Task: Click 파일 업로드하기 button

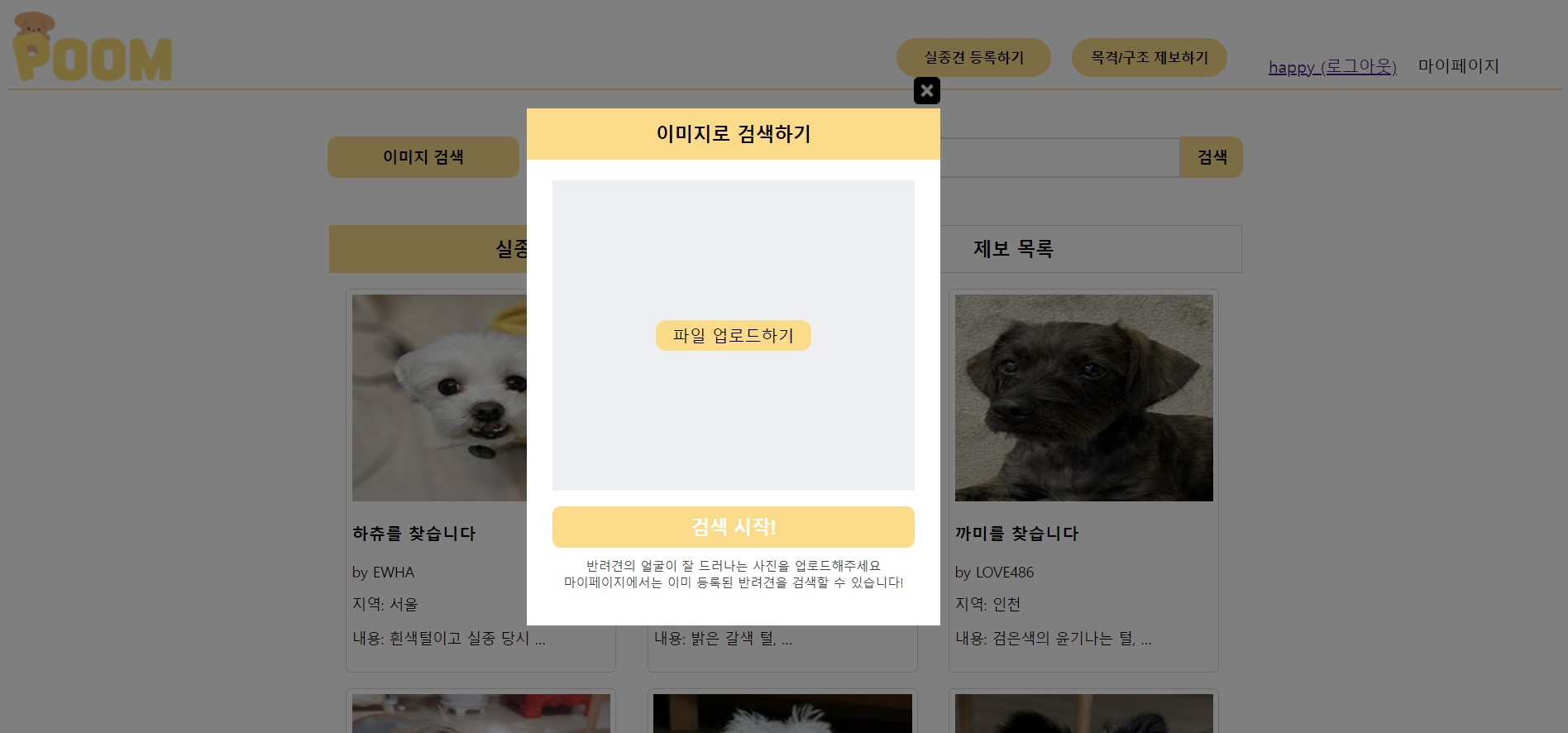Action: 733,335
